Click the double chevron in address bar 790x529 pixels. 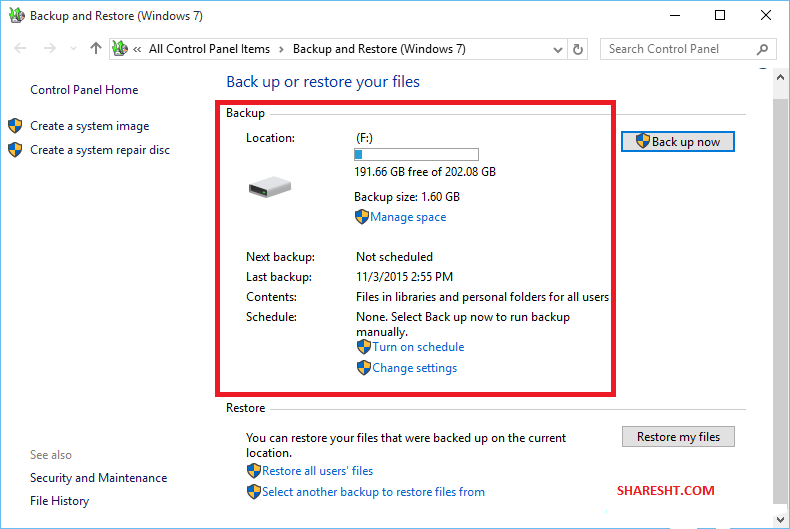pos(137,49)
